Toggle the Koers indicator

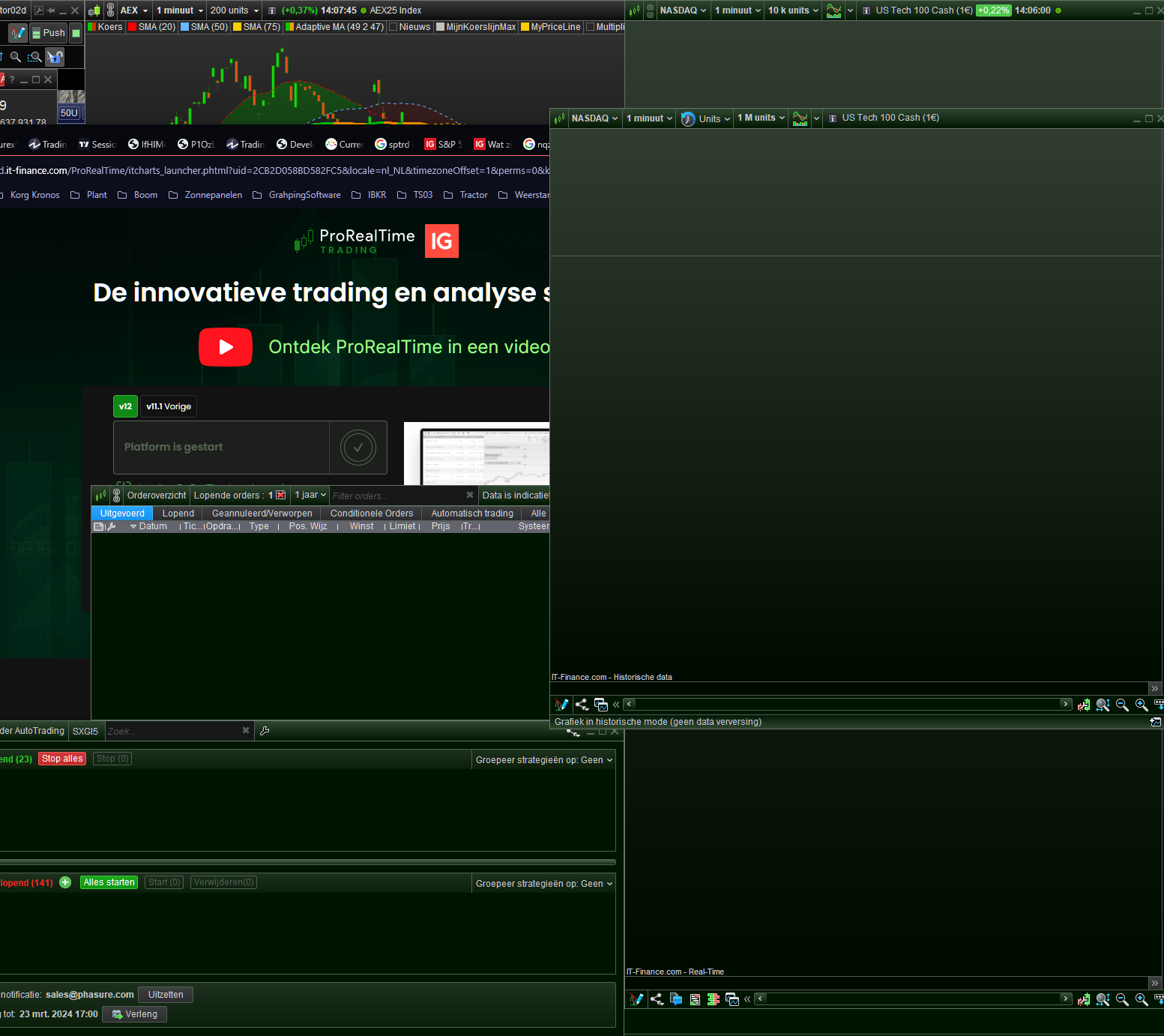pyautogui.click(x=105, y=27)
